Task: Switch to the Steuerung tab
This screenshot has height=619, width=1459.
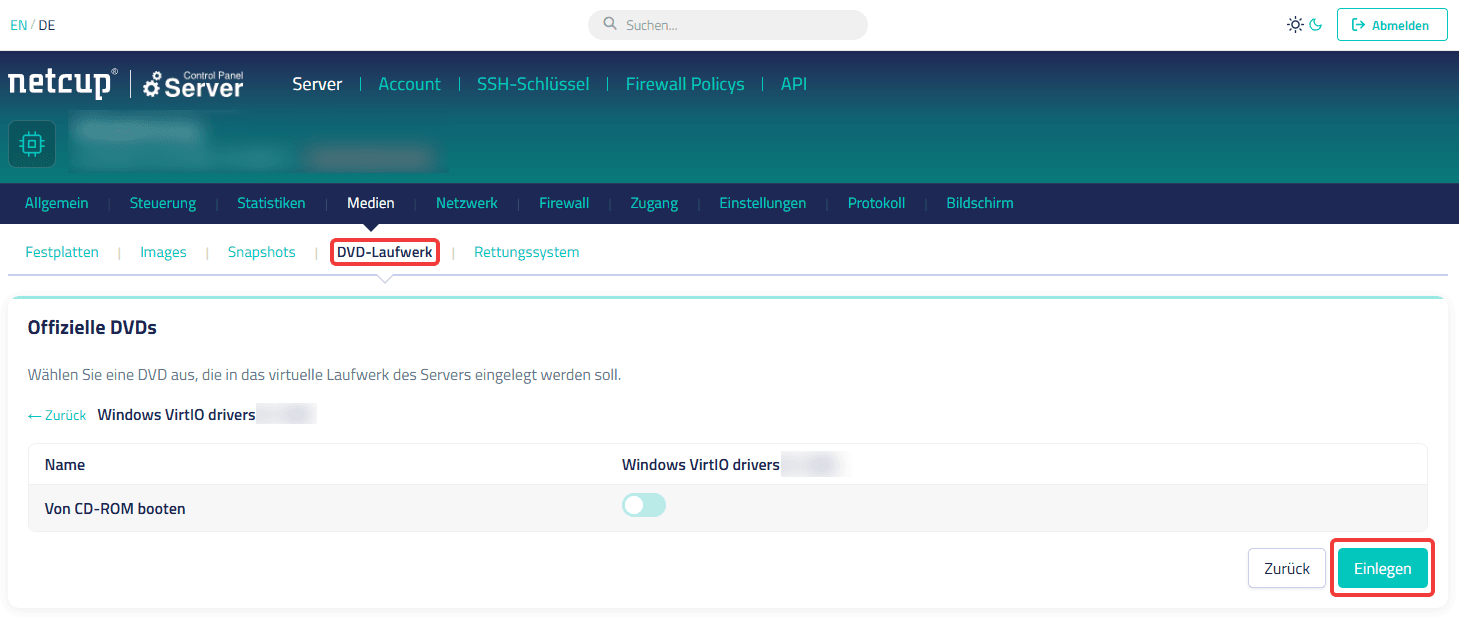Action: pos(163,203)
